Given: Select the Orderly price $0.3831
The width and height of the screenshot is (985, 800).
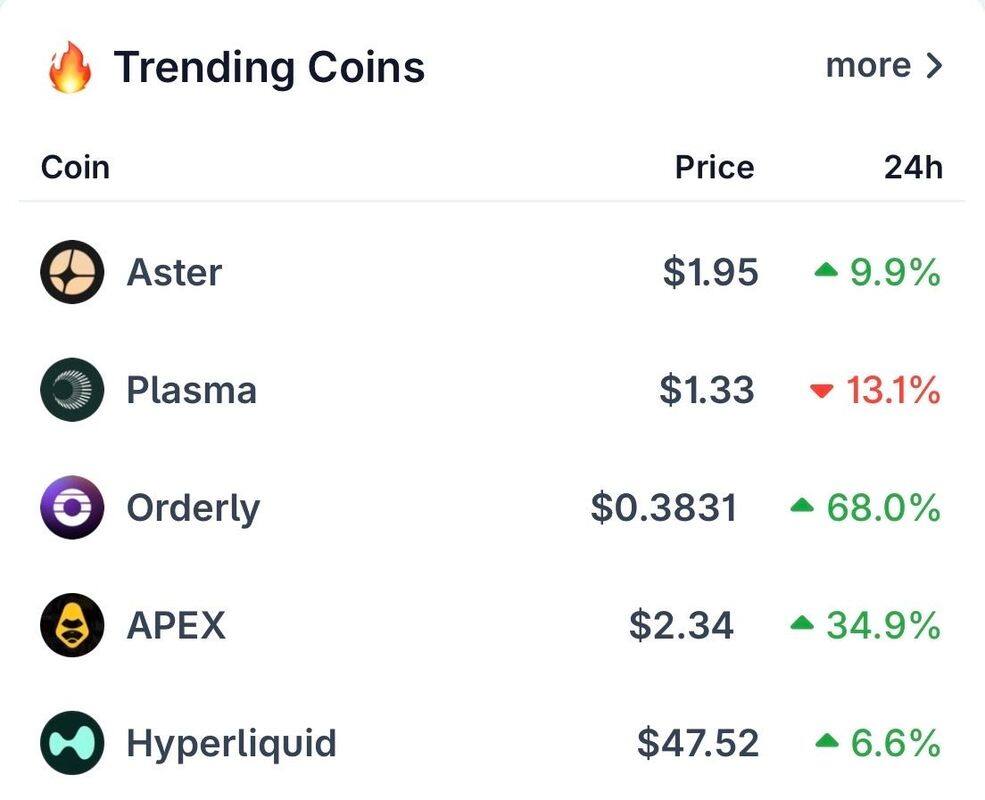Looking at the screenshot, I should click(x=663, y=507).
